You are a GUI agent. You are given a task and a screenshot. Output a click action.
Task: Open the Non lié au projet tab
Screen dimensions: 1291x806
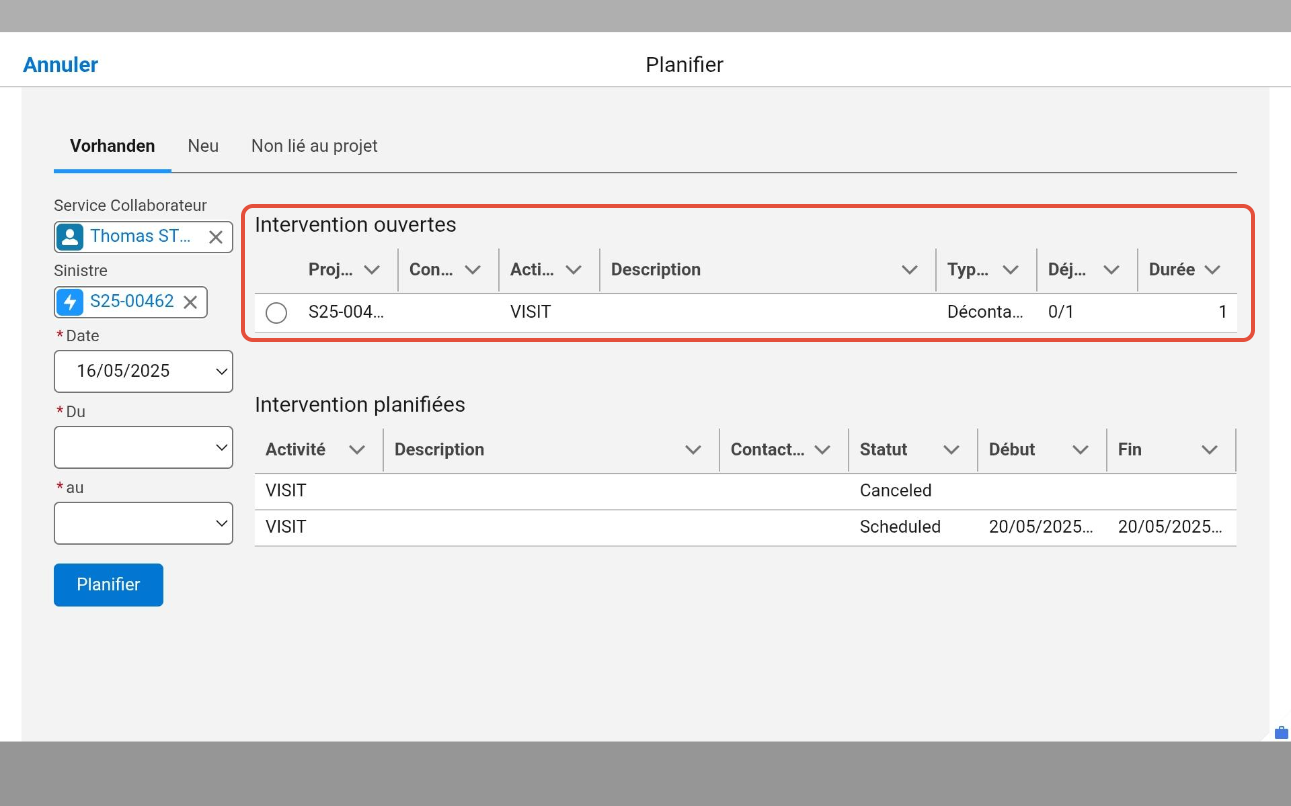314,146
